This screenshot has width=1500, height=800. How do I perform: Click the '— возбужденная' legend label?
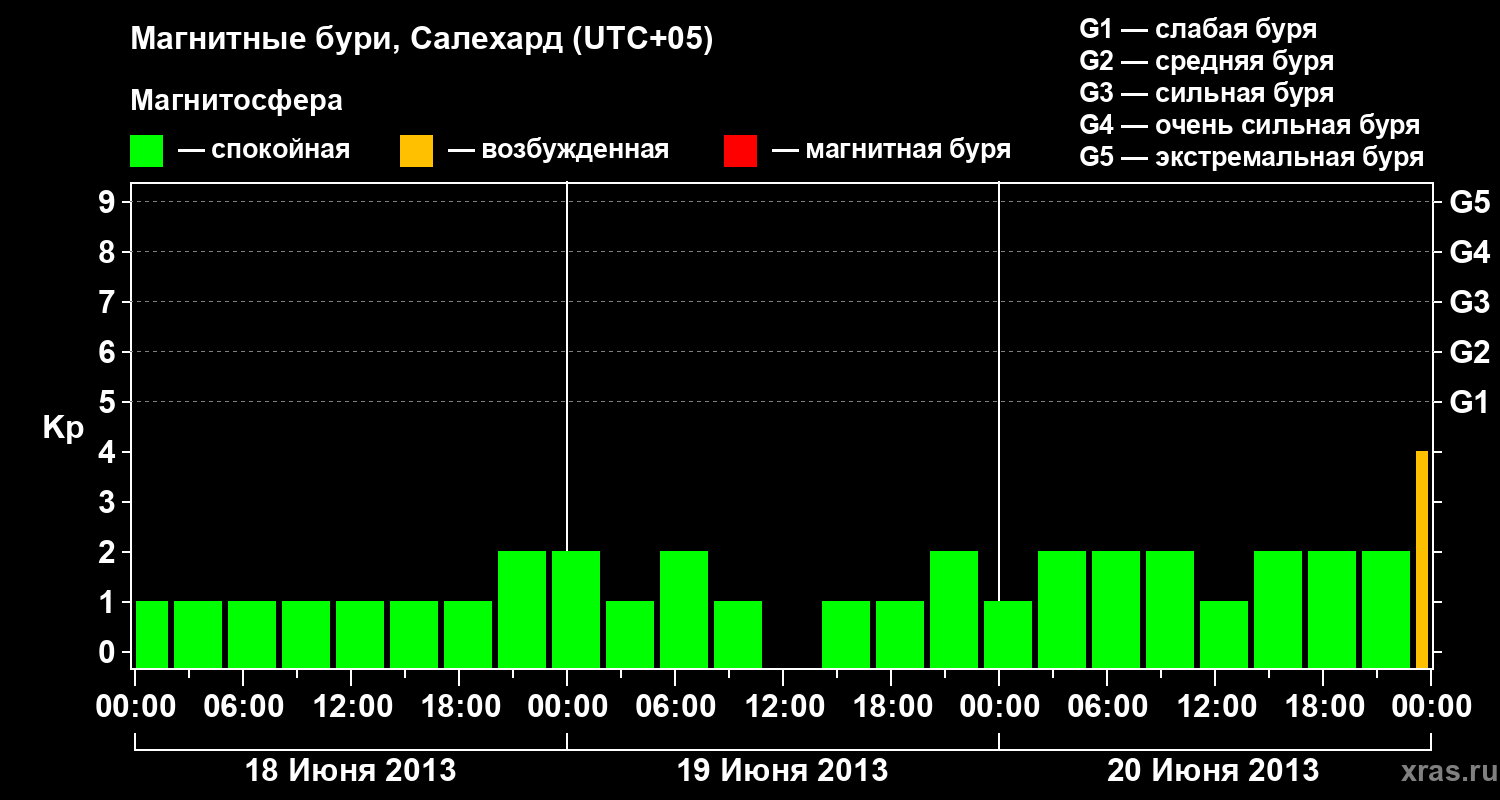558,150
